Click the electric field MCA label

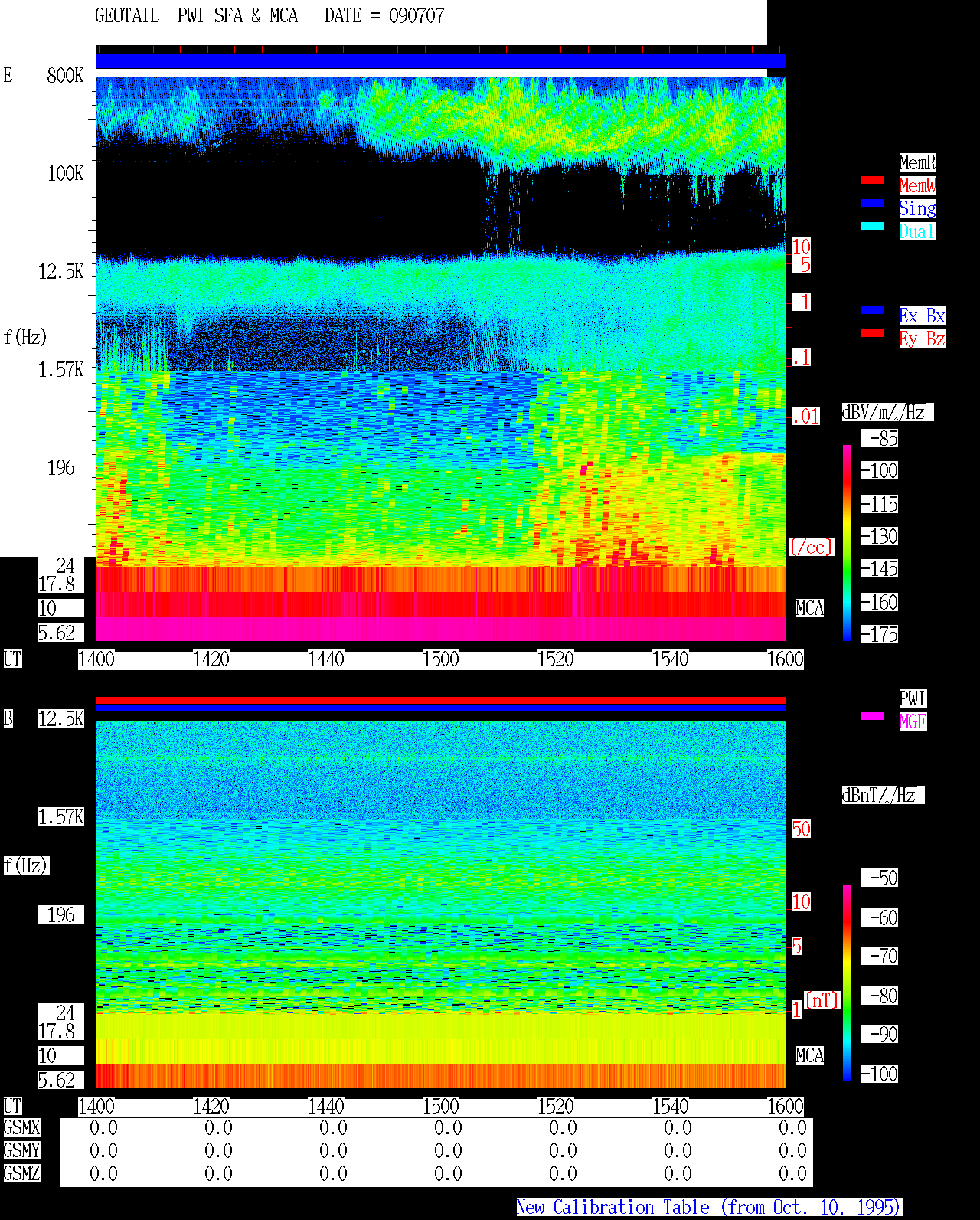pyautogui.click(x=810, y=609)
